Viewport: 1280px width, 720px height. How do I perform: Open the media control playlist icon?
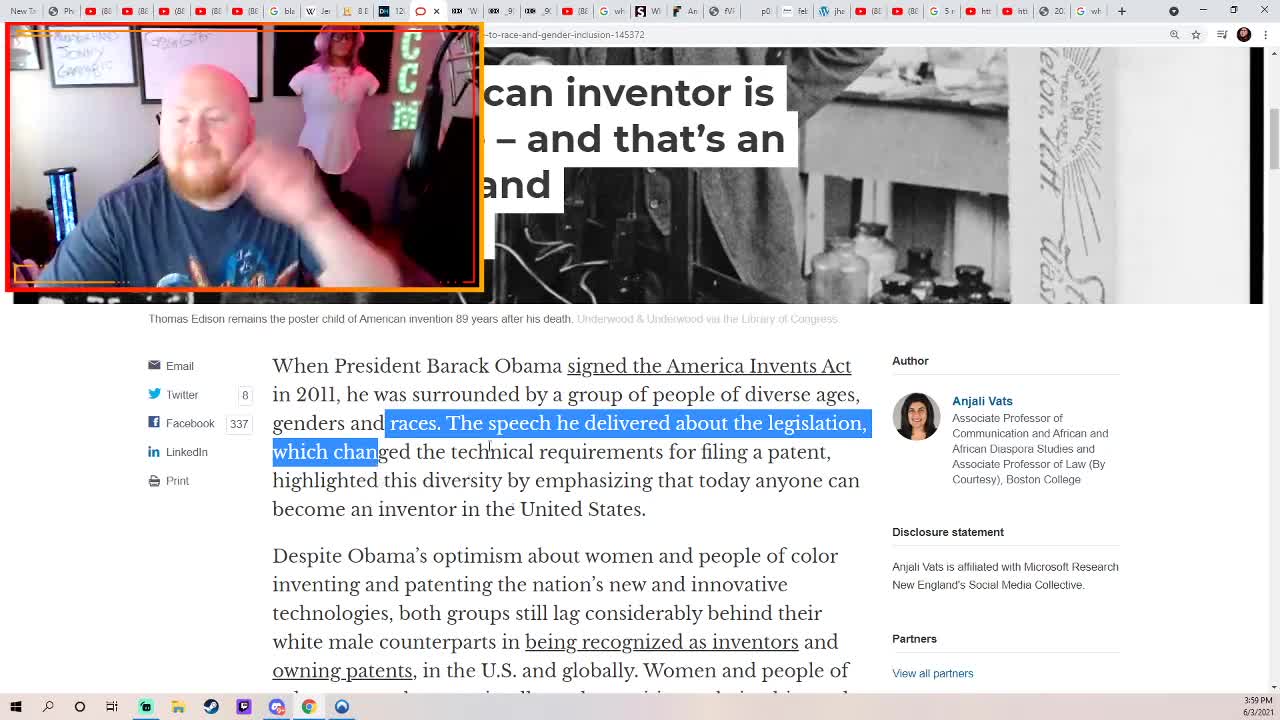(1222, 35)
